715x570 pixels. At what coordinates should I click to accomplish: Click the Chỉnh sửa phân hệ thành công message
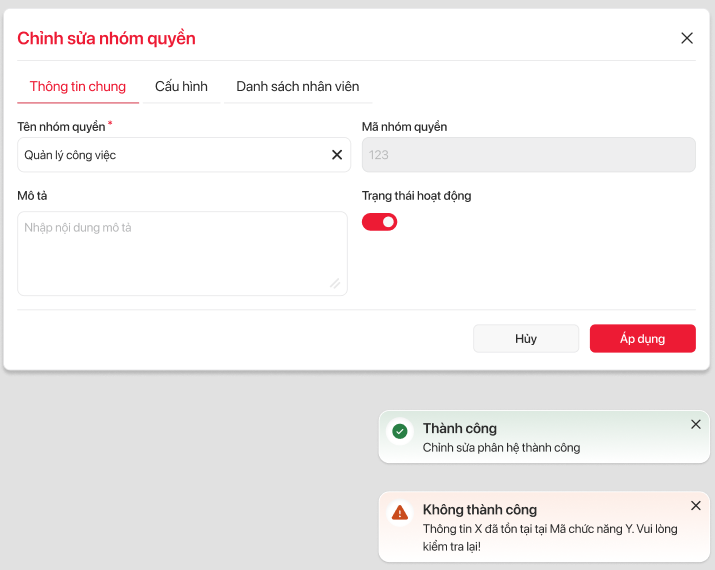click(x=501, y=448)
